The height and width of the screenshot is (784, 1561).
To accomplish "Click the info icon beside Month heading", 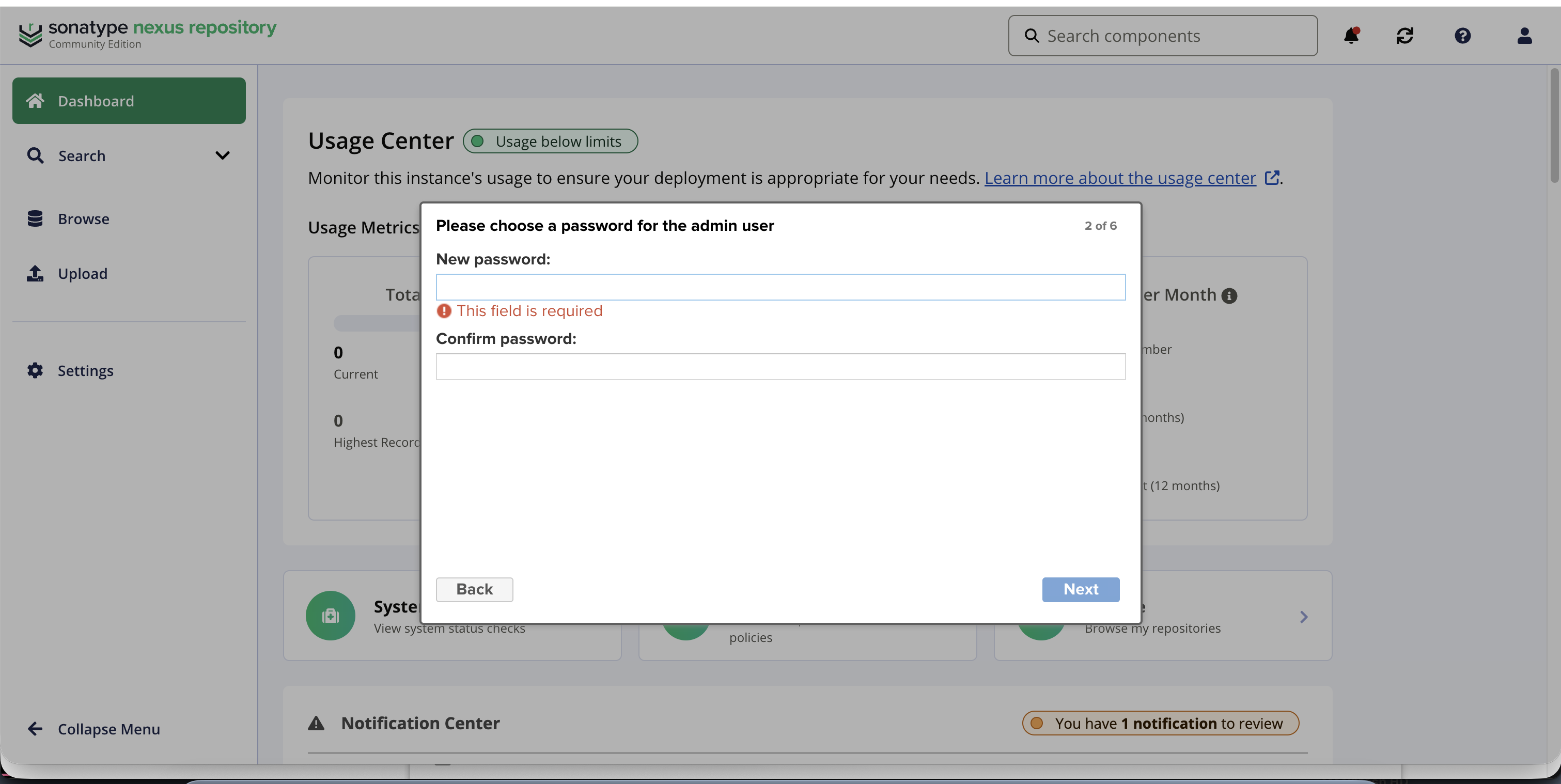I will [x=1229, y=295].
